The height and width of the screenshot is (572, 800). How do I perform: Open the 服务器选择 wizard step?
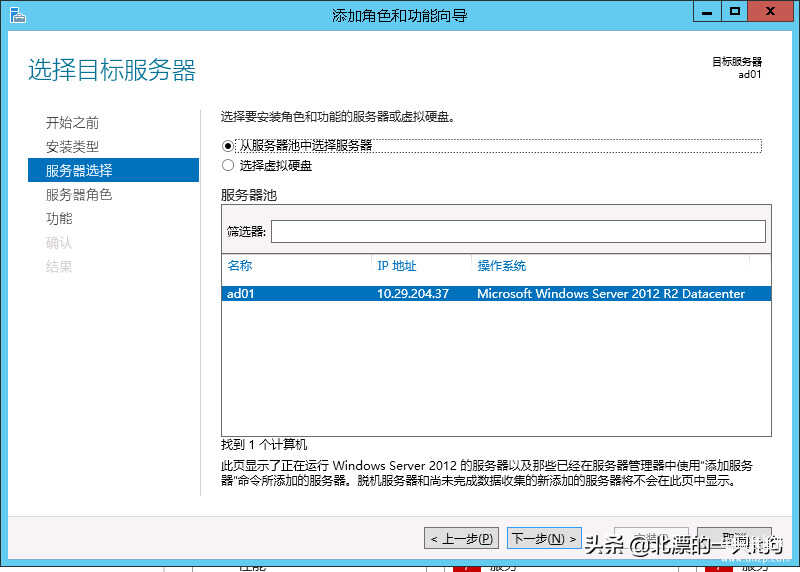pyautogui.click(x=113, y=170)
